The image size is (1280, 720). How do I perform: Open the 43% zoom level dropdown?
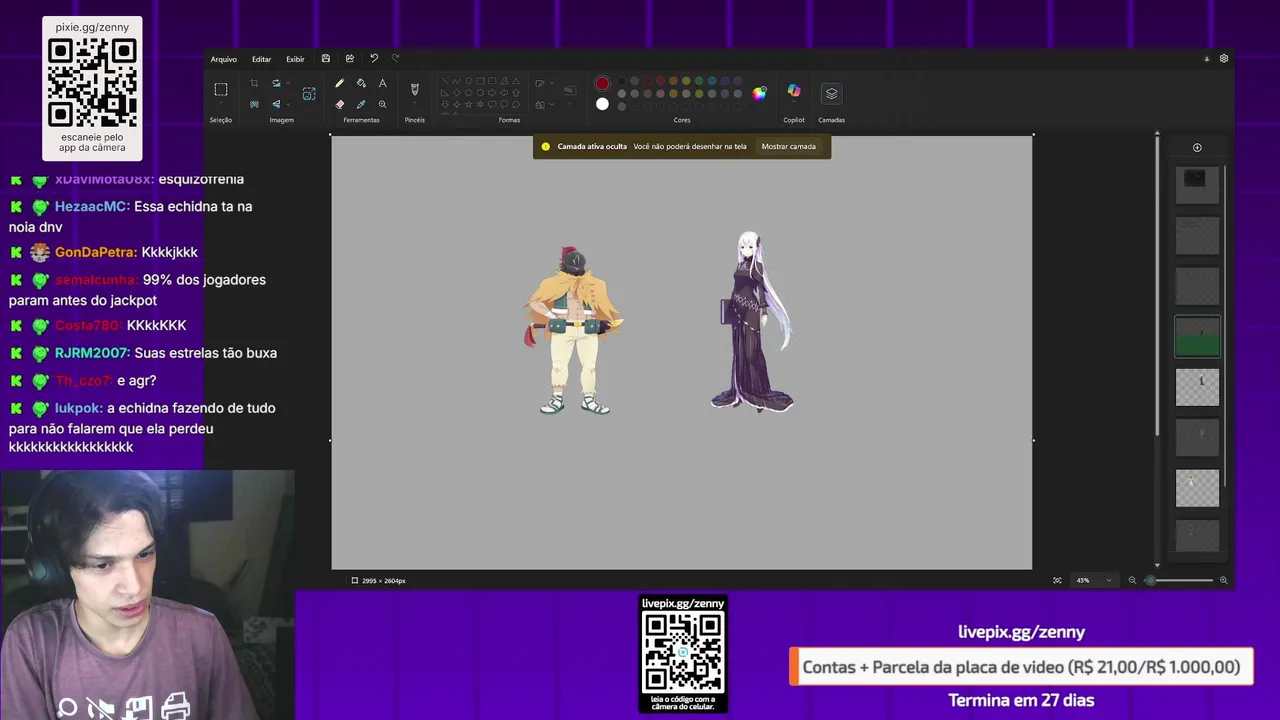(x=1108, y=580)
